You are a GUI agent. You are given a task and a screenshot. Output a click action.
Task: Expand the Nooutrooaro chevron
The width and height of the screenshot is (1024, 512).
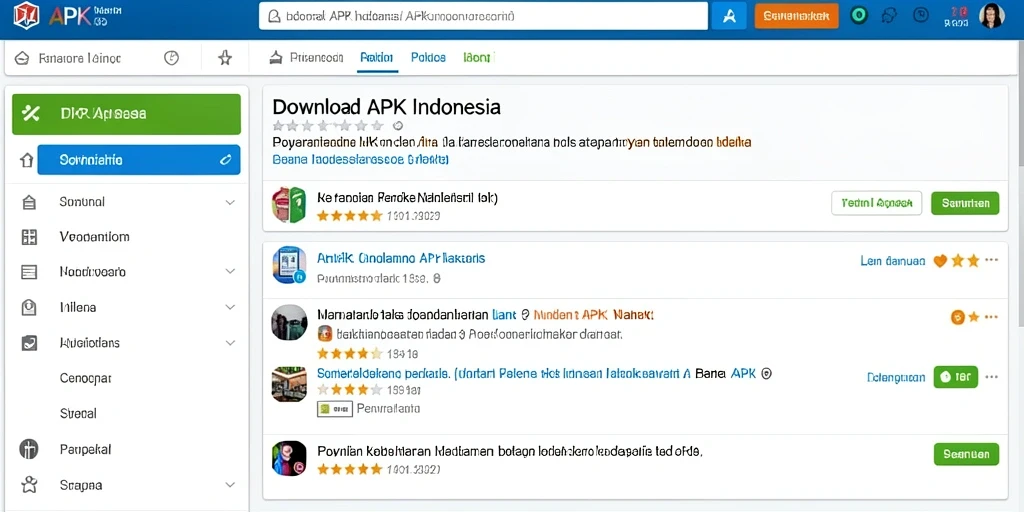230,271
